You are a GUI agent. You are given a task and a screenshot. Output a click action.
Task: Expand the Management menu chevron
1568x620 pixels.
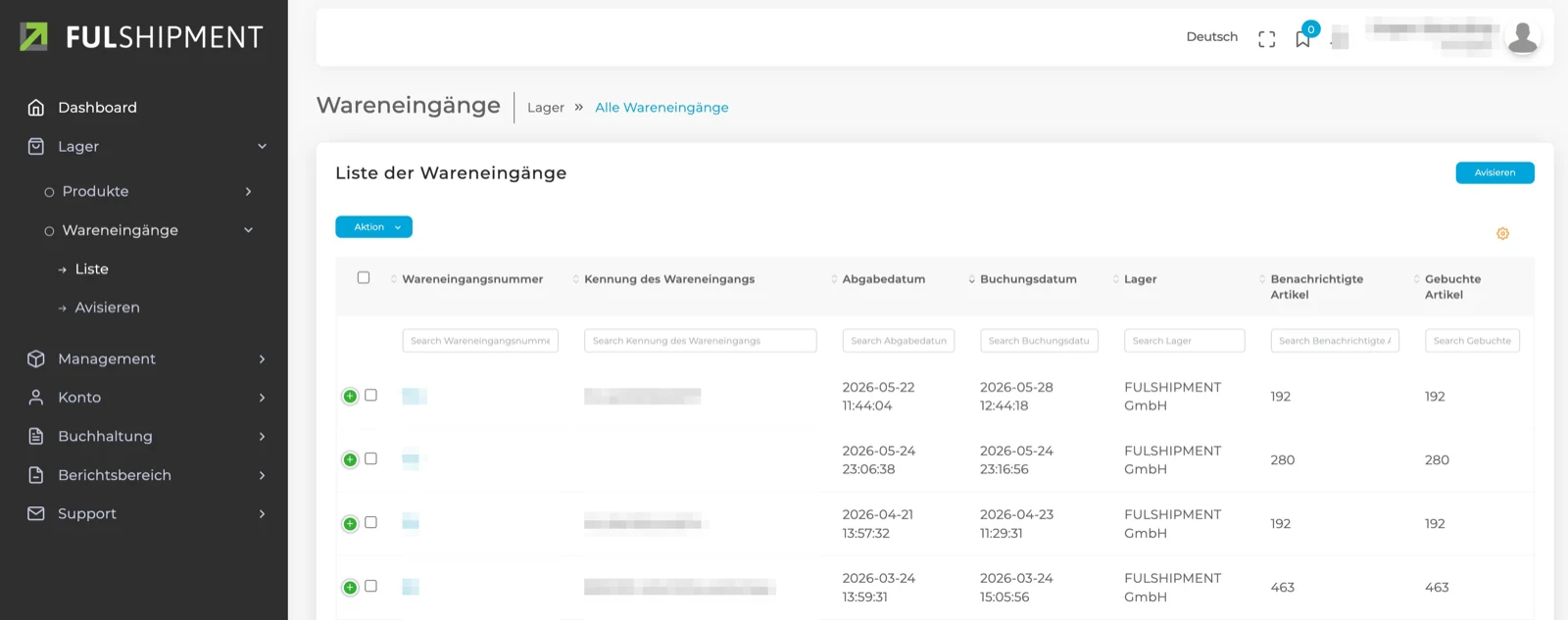click(262, 359)
